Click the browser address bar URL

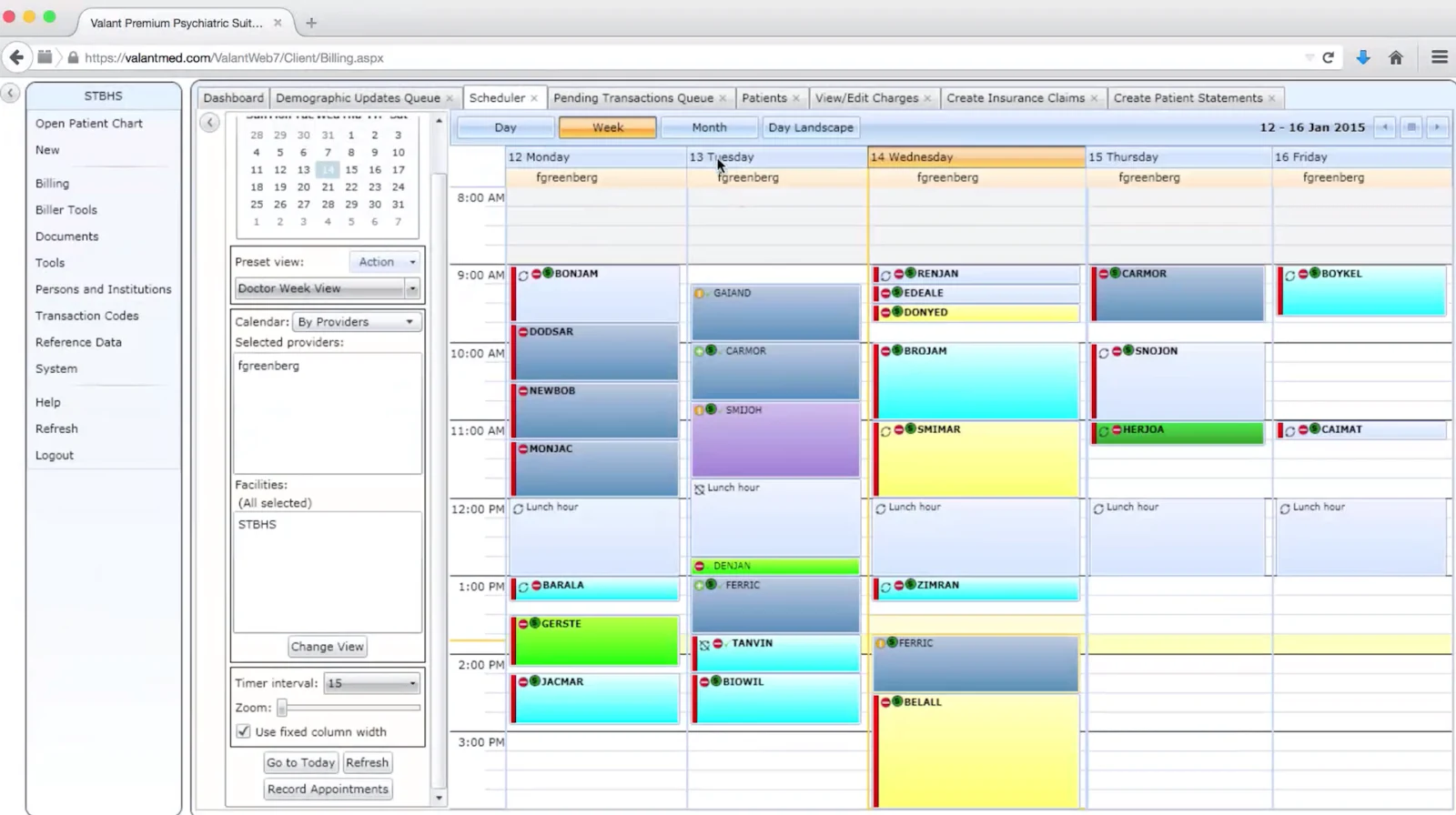pyautogui.click(x=234, y=57)
